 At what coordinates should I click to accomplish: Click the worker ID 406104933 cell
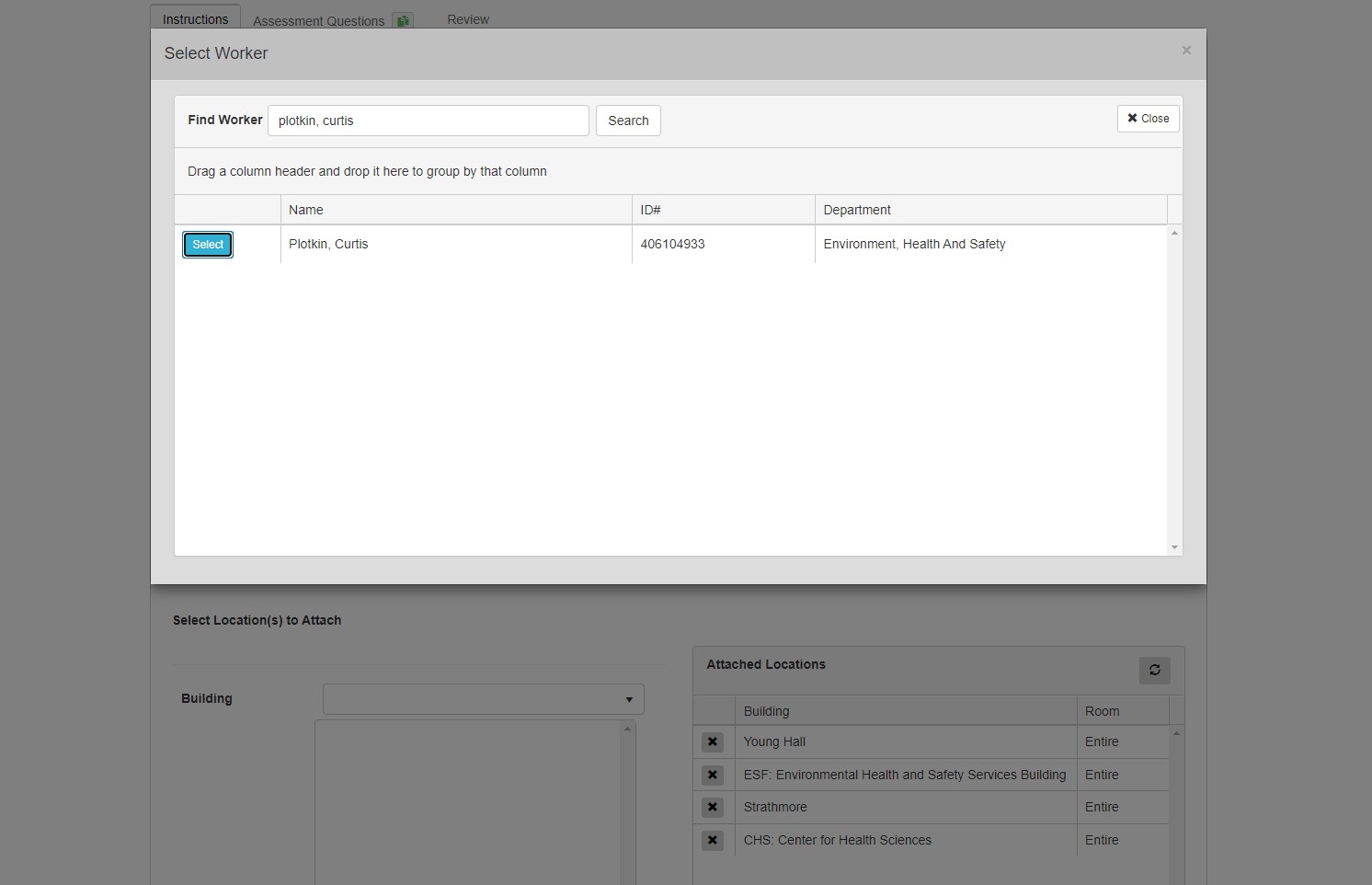[724, 244]
